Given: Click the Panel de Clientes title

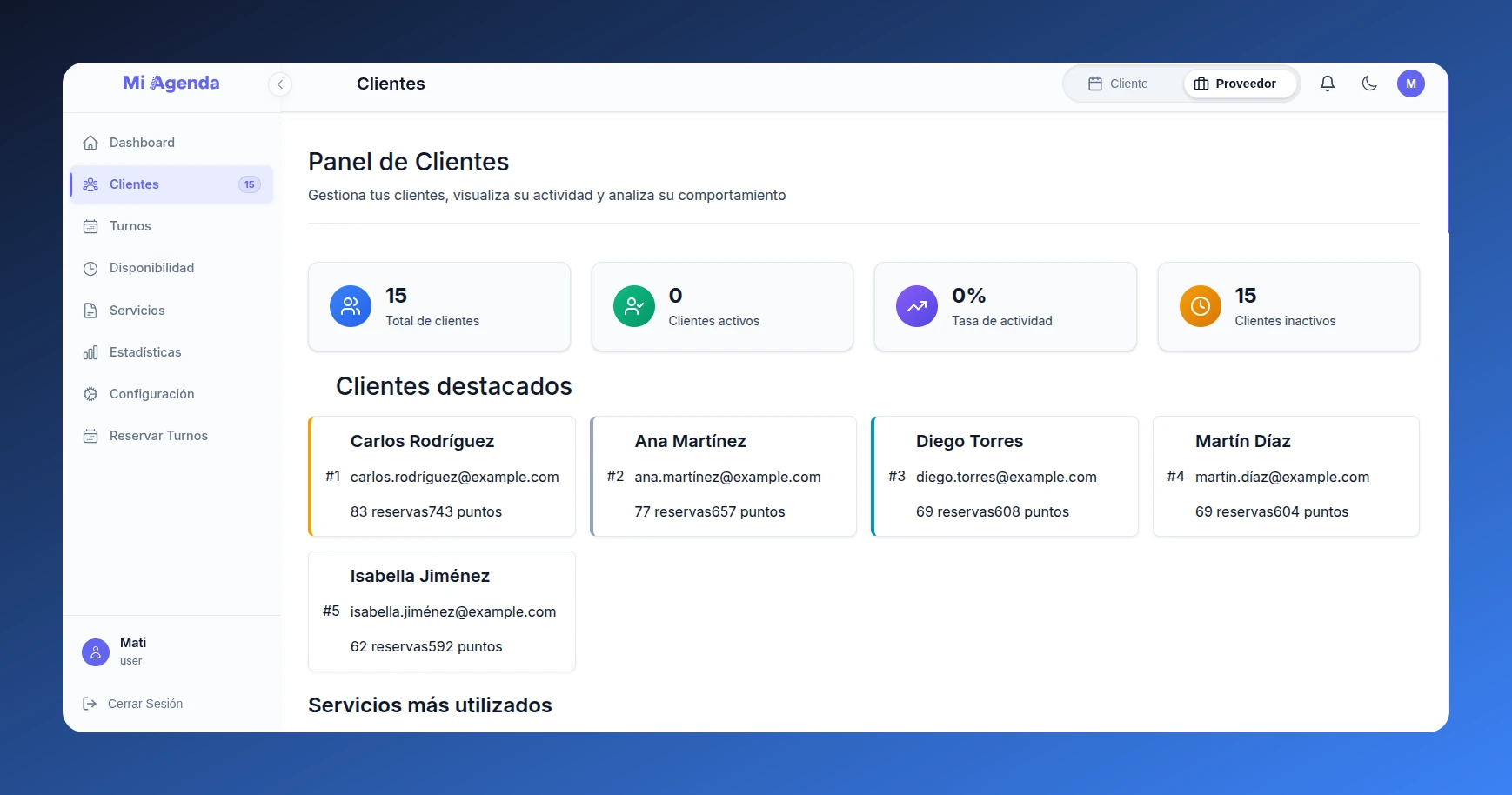Looking at the screenshot, I should [409, 162].
